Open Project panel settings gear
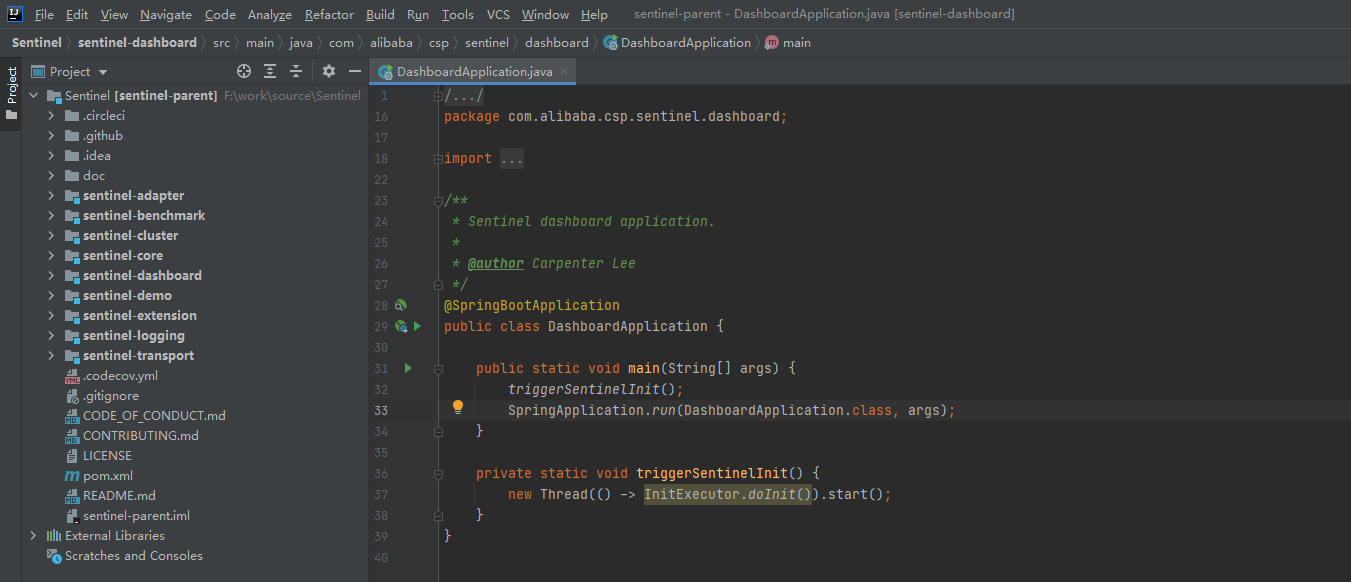This screenshot has width=1351, height=582. [329, 71]
